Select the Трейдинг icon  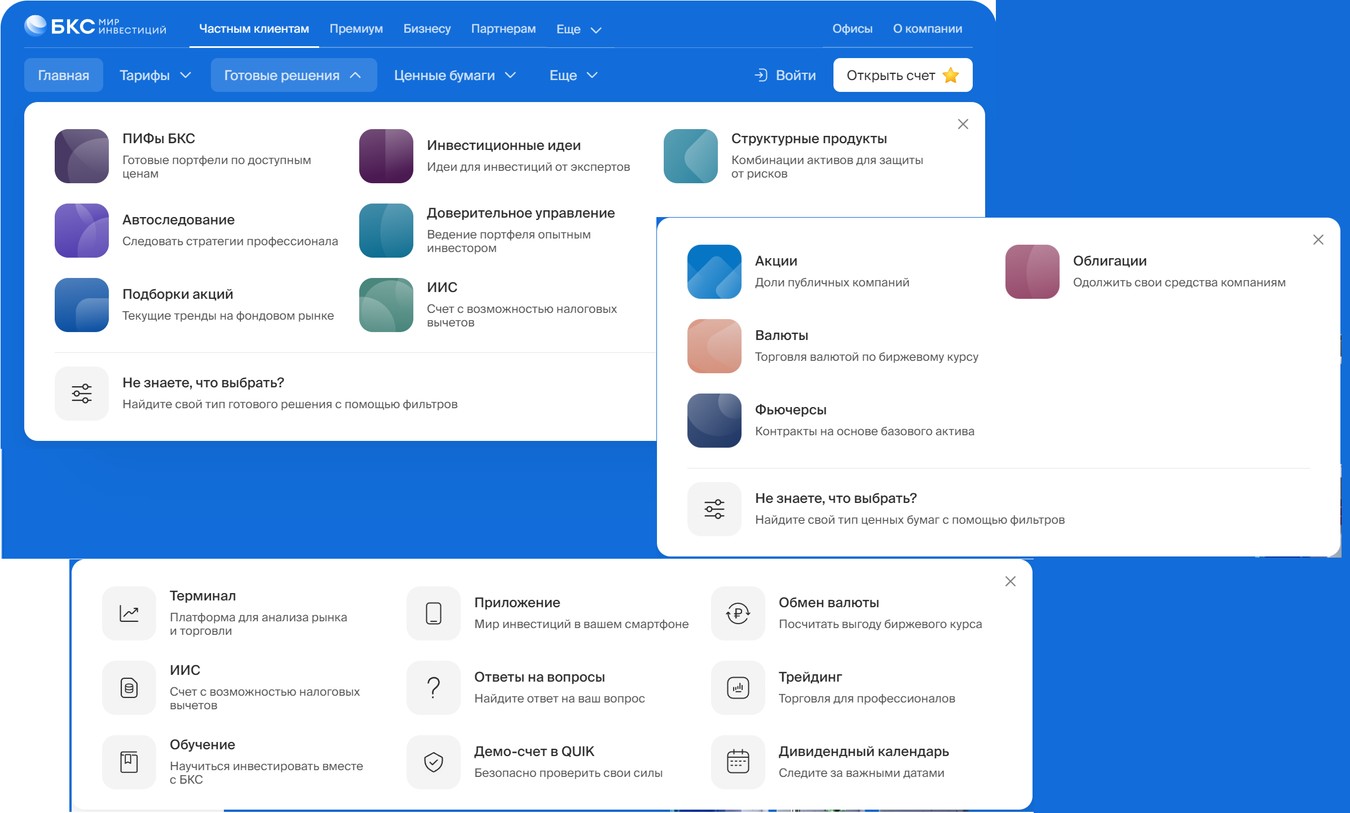pyautogui.click(x=738, y=688)
